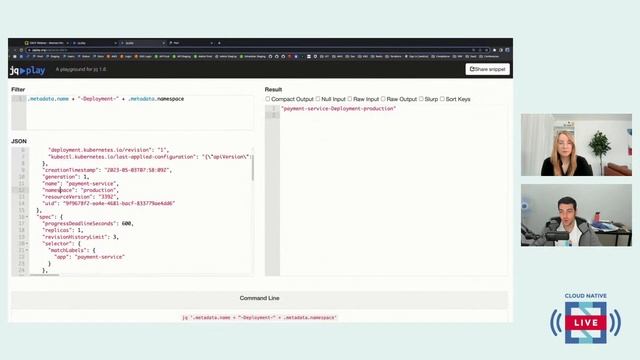Screen dimensions: 640x360
Task: Click the "app": "payment-service" JSON line
Action: (x=89, y=257)
